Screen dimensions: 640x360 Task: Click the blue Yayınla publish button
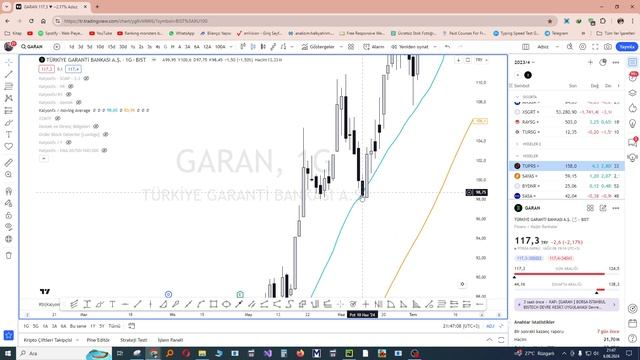627,47
